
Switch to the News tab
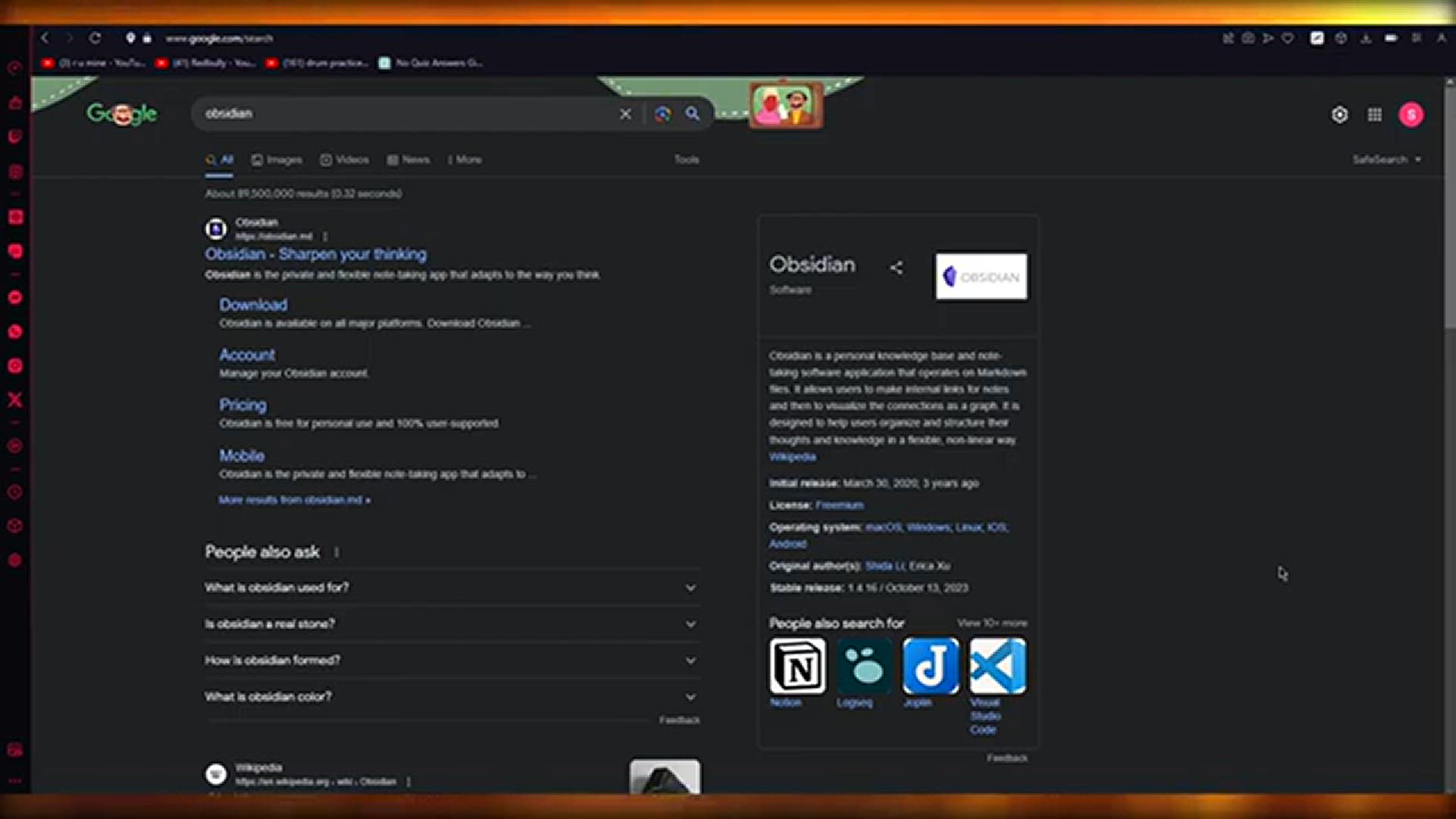409,159
